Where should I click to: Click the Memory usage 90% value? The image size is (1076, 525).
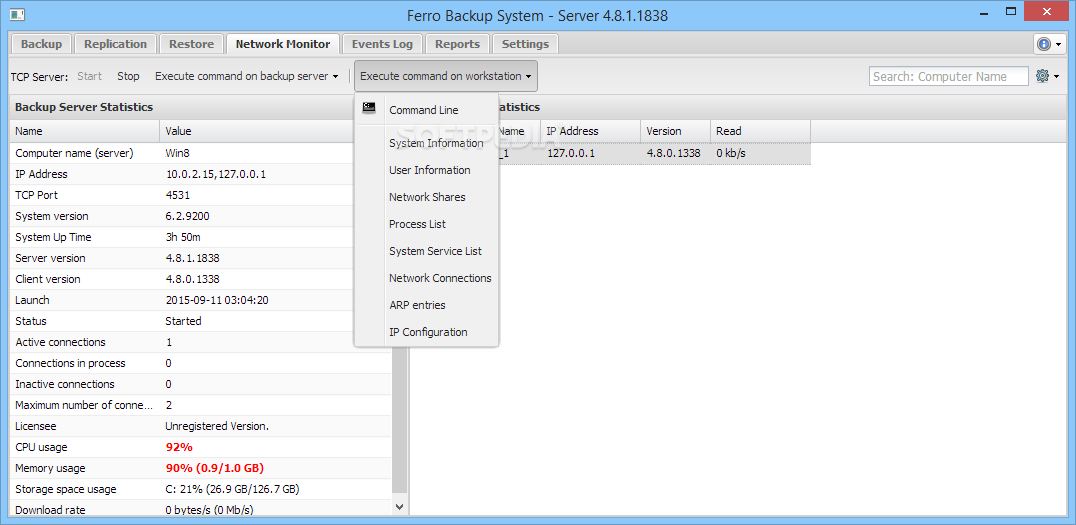coord(215,468)
